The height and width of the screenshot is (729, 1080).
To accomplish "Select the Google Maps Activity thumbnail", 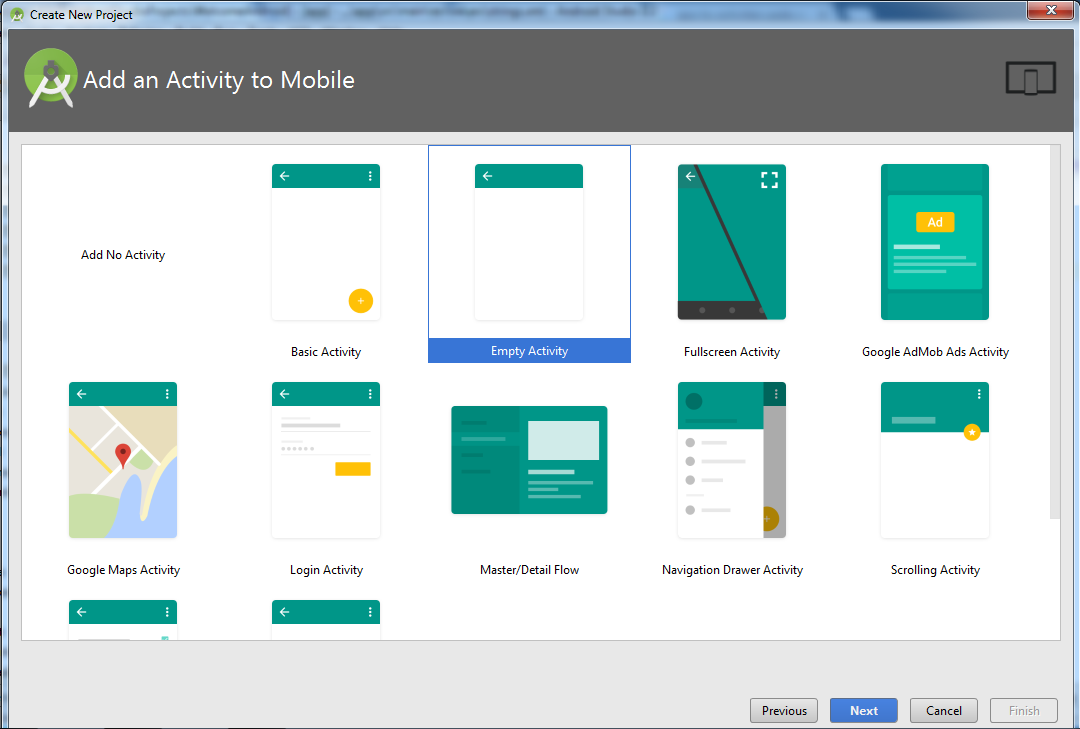I will click(x=123, y=460).
